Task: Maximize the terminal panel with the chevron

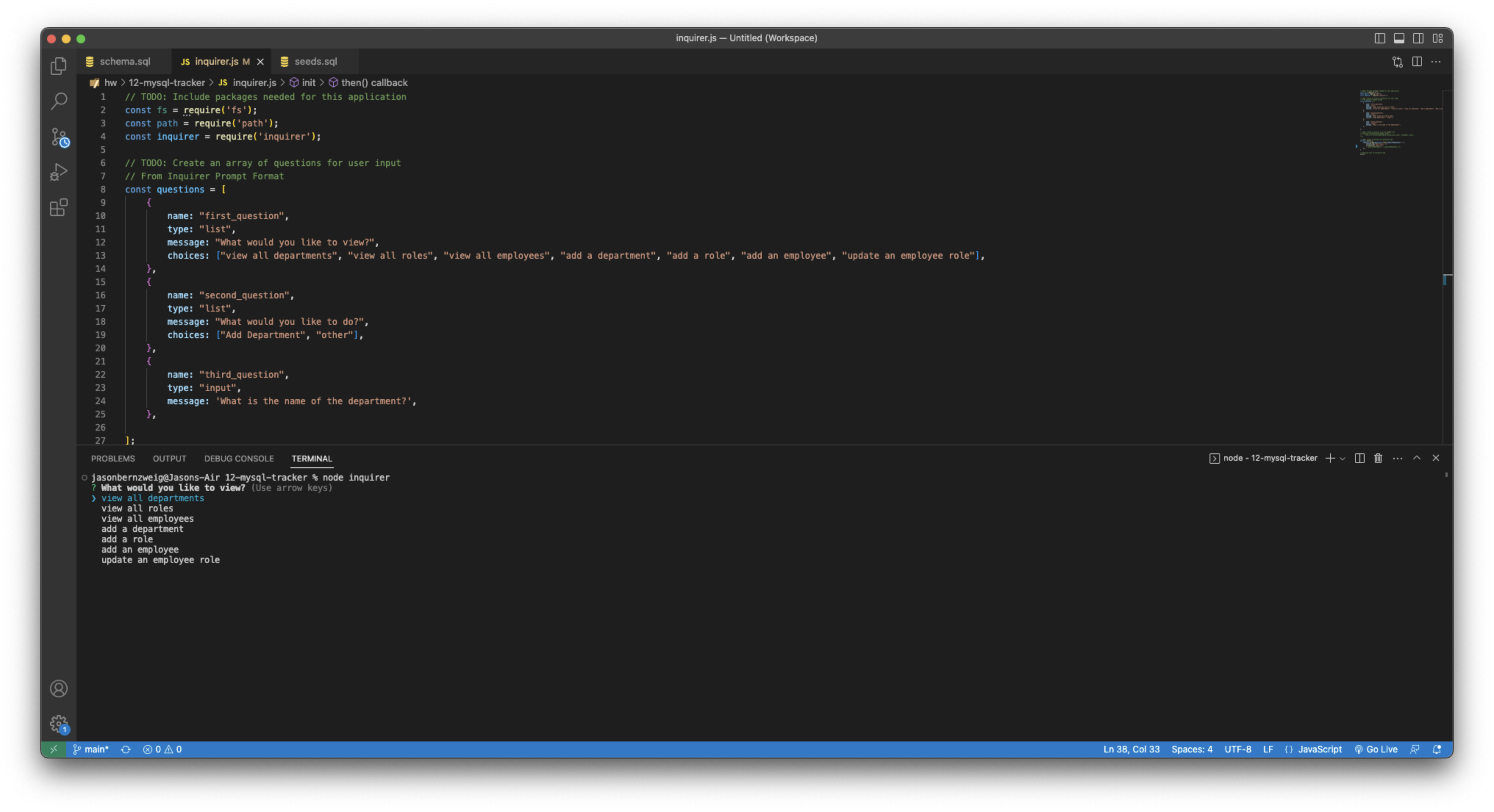Action: click(1417, 458)
